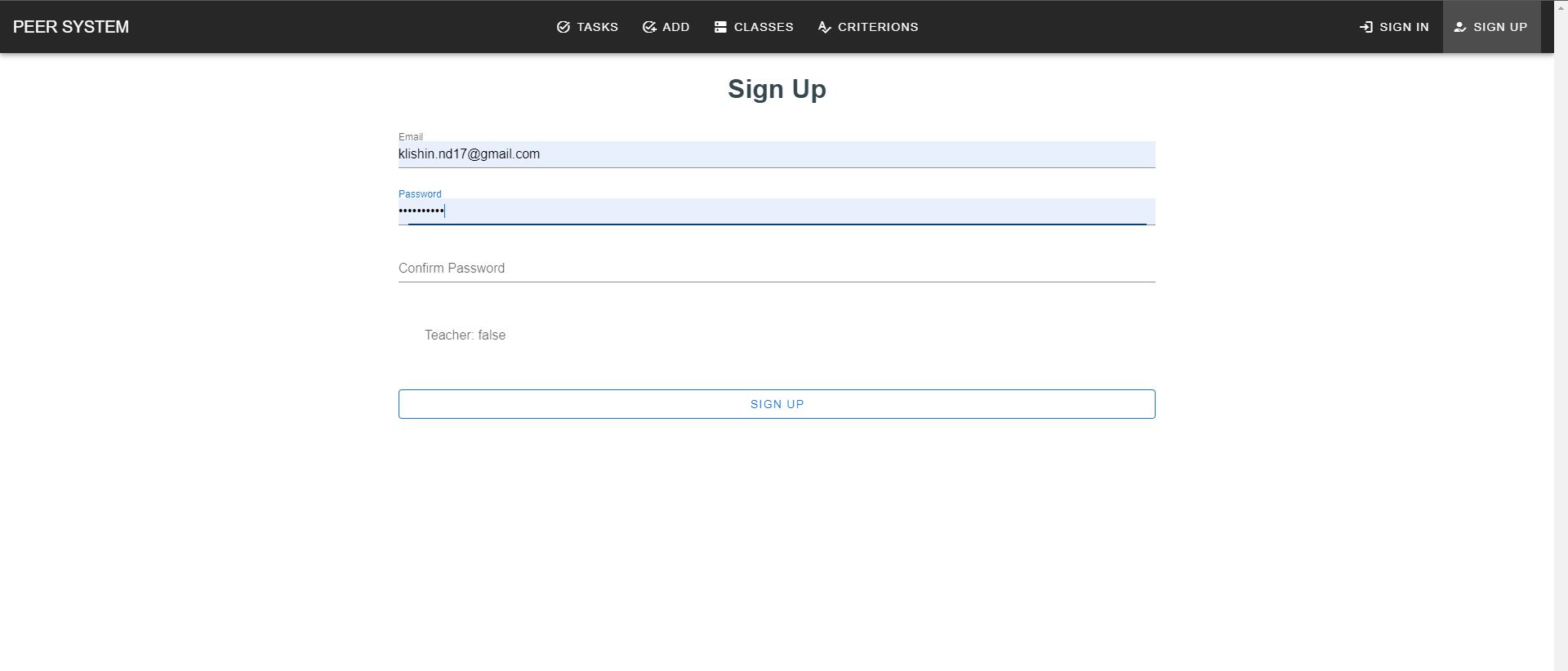Select Criterions in the navigation bar
Screen dimensions: 1568x671
[x=867, y=27]
